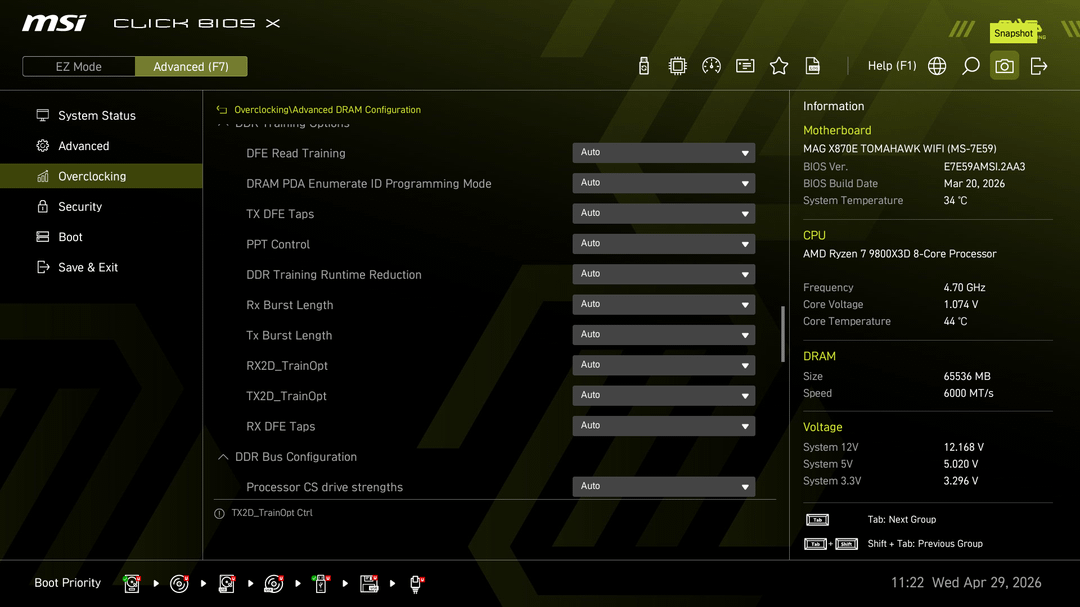Collapse the DDR Bus Configuration section
Viewport: 1080px width, 607px height.
coord(223,457)
